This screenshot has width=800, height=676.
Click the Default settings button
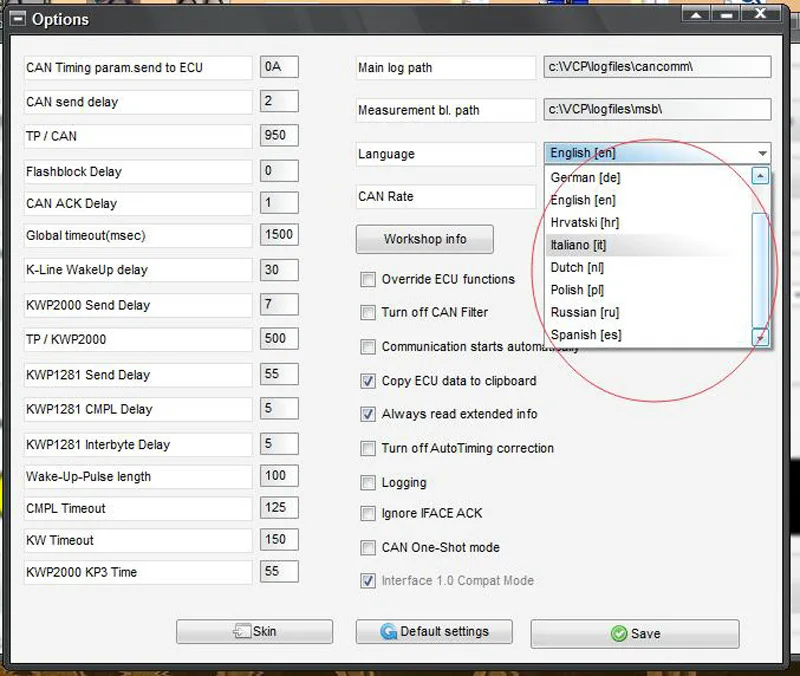click(x=434, y=632)
